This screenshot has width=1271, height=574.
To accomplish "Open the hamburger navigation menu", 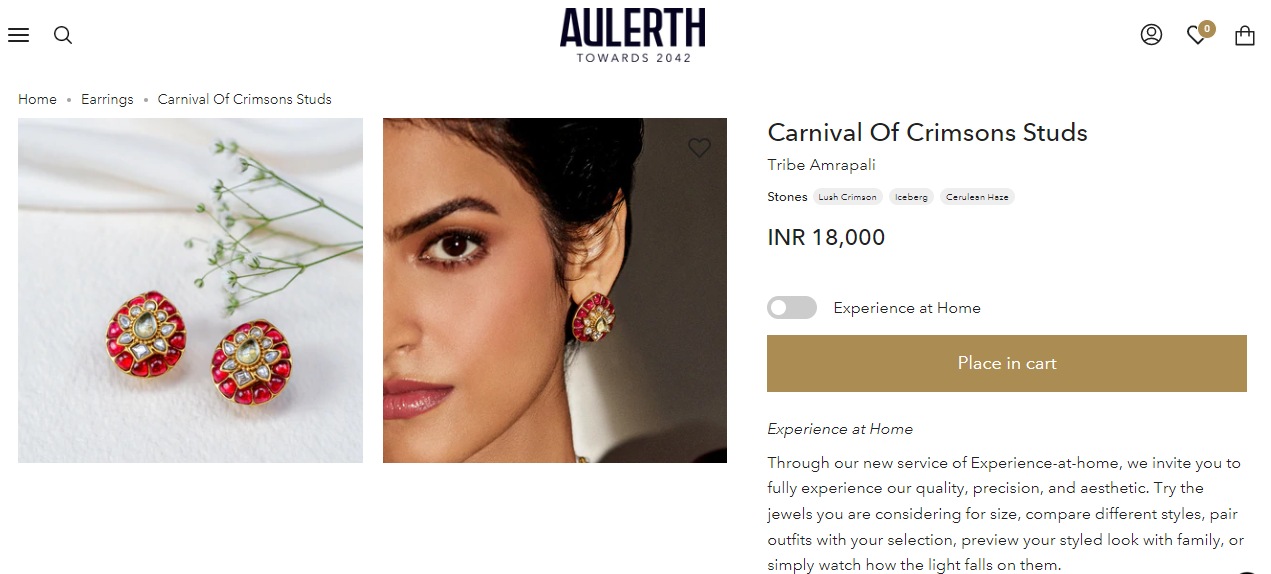I will pyautogui.click(x=18, y=35).
